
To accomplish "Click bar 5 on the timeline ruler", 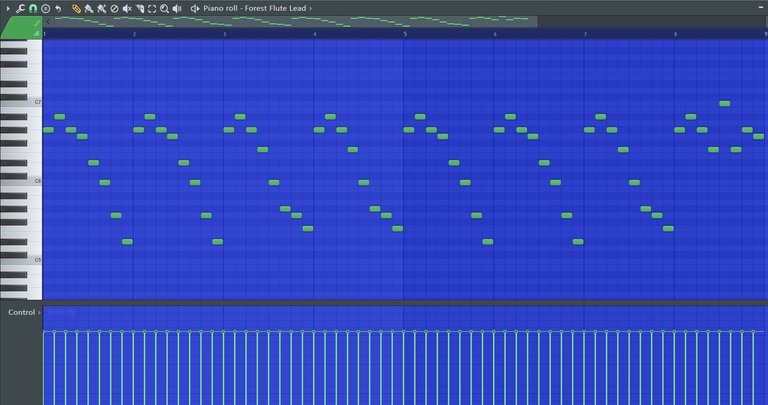I will tap(405, 34).
